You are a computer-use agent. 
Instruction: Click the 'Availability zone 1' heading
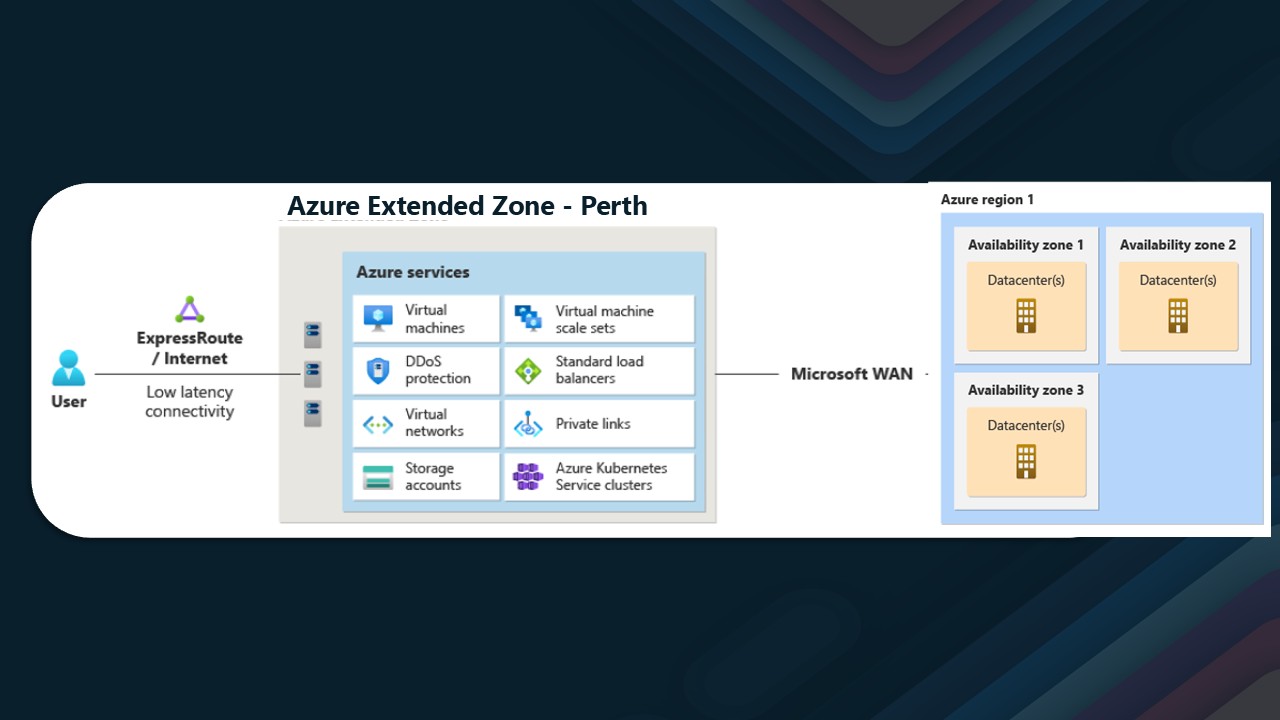[1026, 245]
